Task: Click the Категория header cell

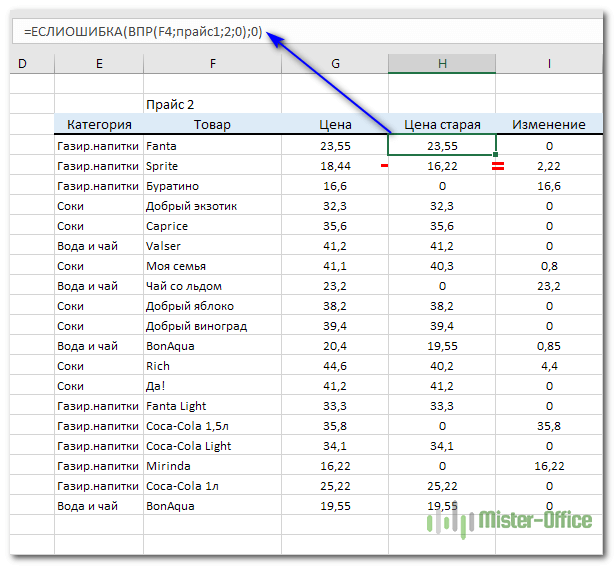Action: (x=99, y=124)
